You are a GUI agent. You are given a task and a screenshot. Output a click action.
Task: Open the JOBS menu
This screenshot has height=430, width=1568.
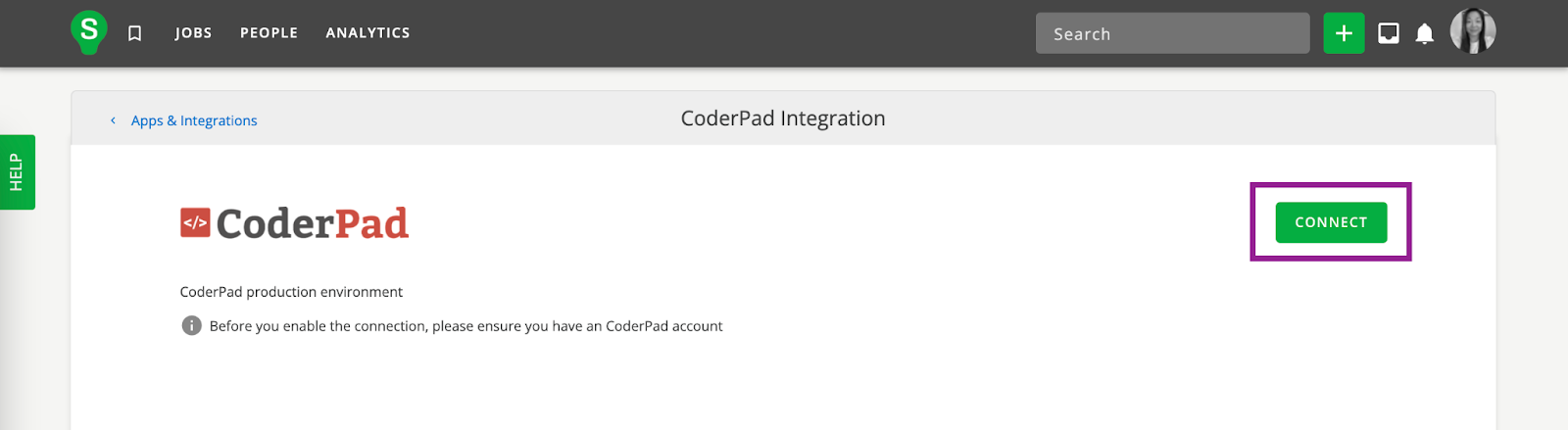coord(193,33)
